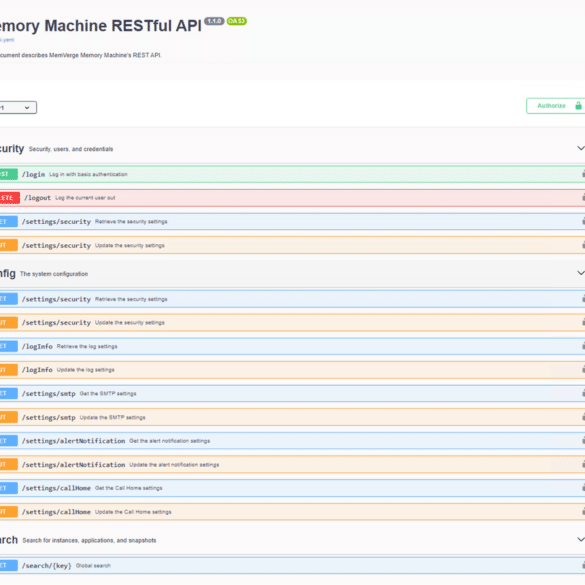Open 'Update the alert notification settings' endpoint

[292, 464]
